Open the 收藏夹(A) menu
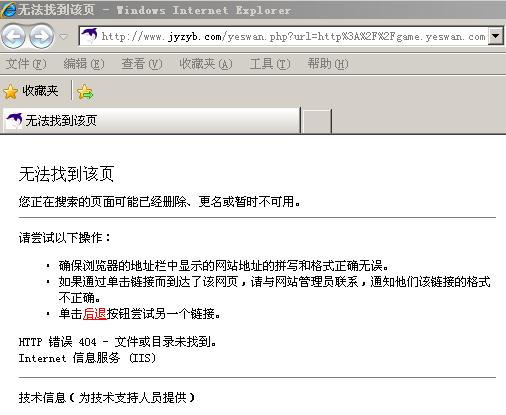This screenshot has height=415, width=506. tap(206, 64)
